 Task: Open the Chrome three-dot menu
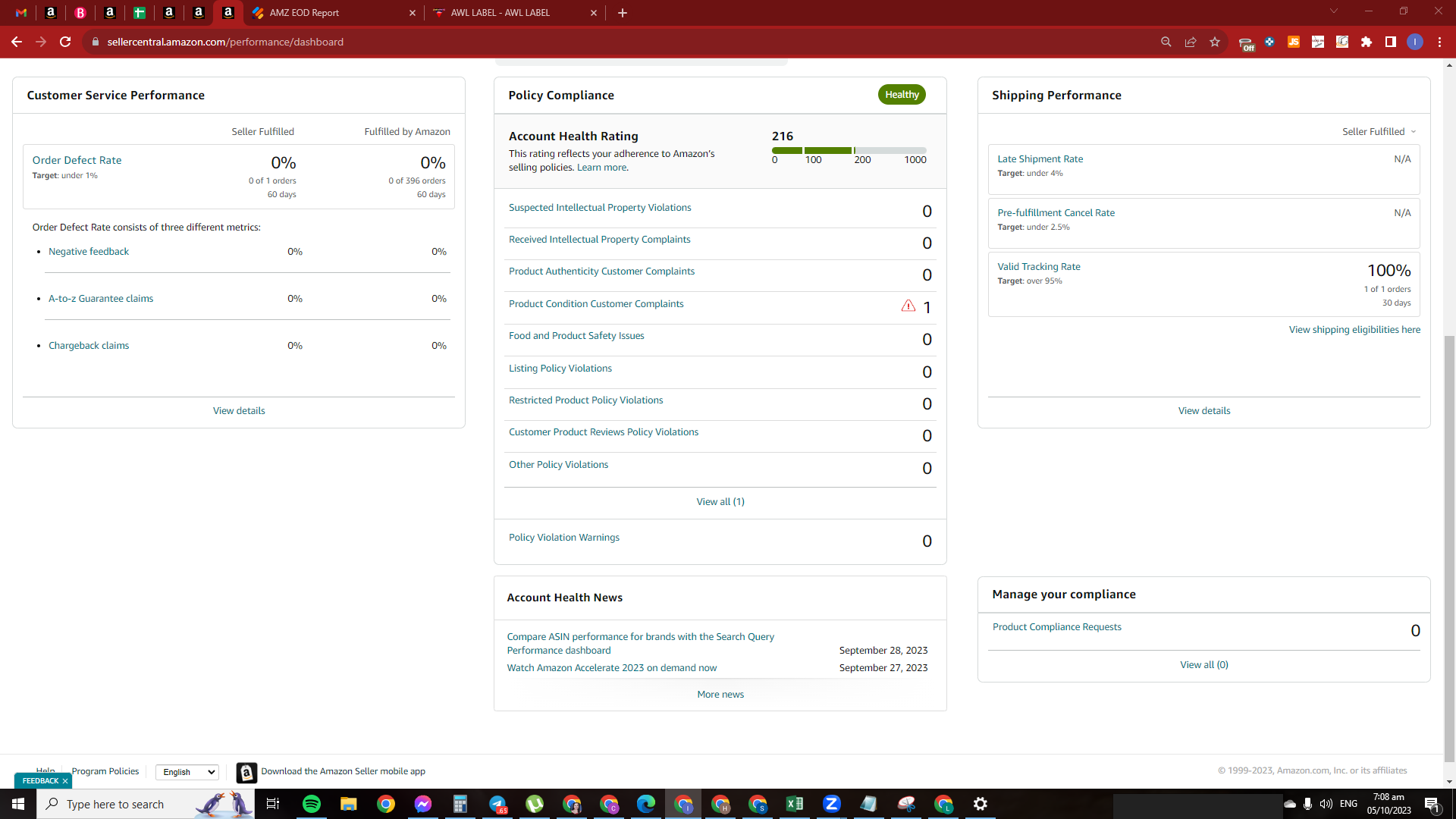point(1439,42)
